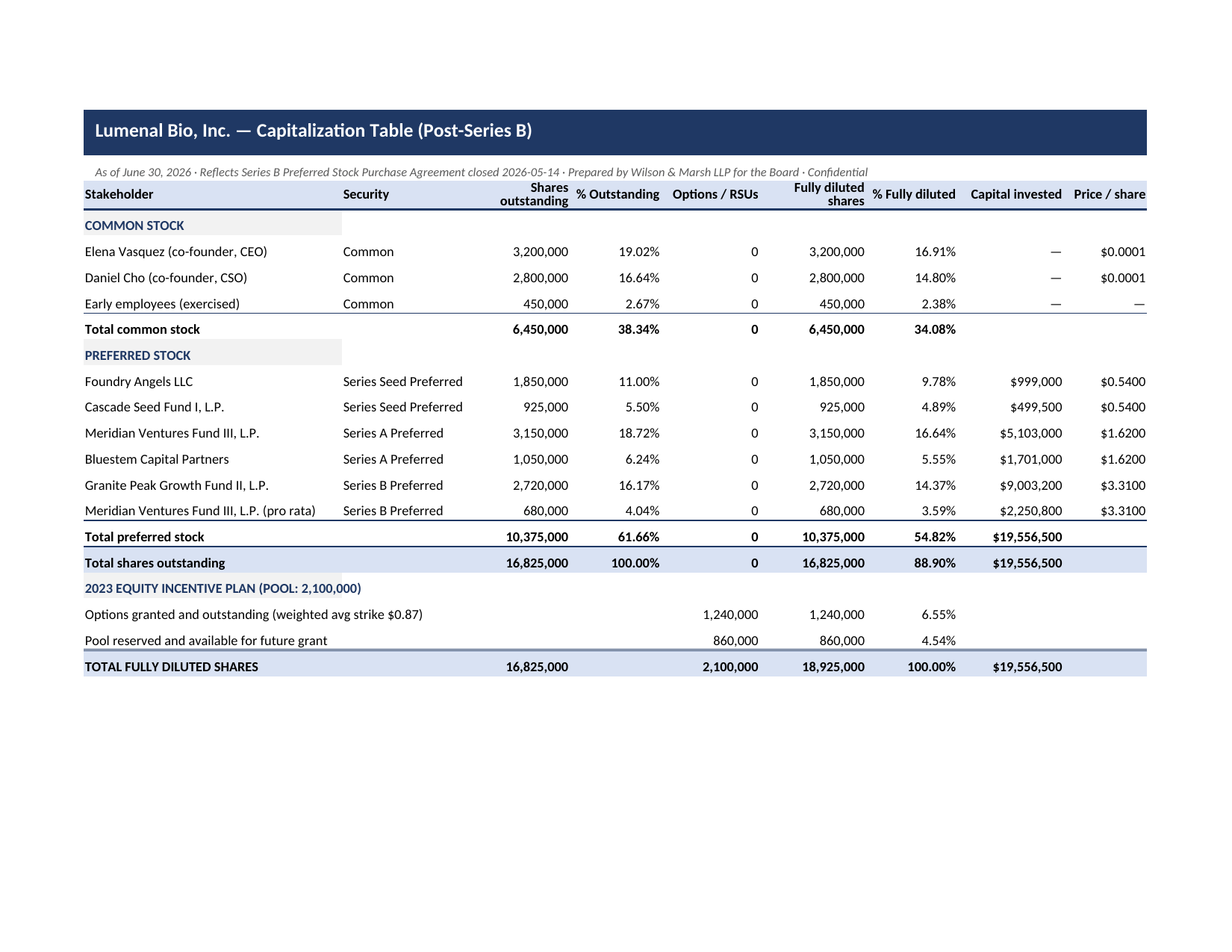Click pool reserved 860,000 options value

click(x=735, y=641)
